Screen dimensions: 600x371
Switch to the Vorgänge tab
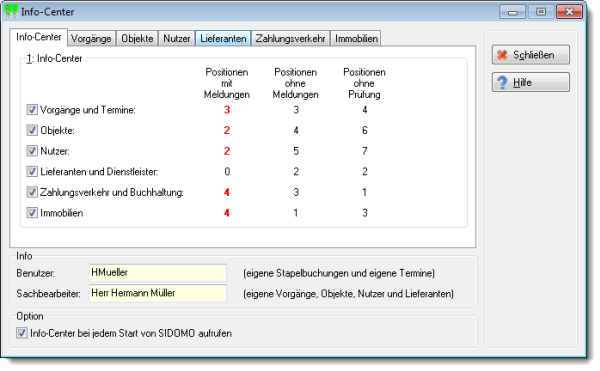91,39
